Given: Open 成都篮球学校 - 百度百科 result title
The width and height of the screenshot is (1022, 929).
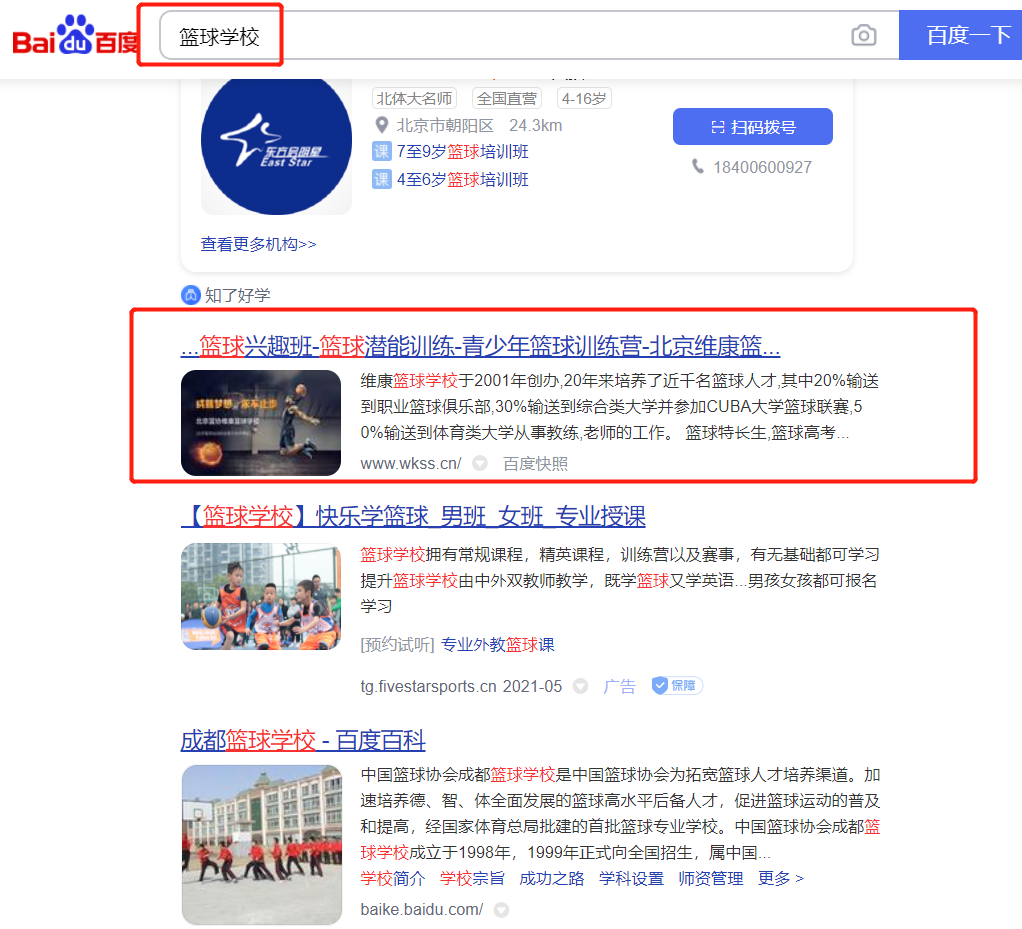Looking at the screenshot, I should (x=303, y=741).
